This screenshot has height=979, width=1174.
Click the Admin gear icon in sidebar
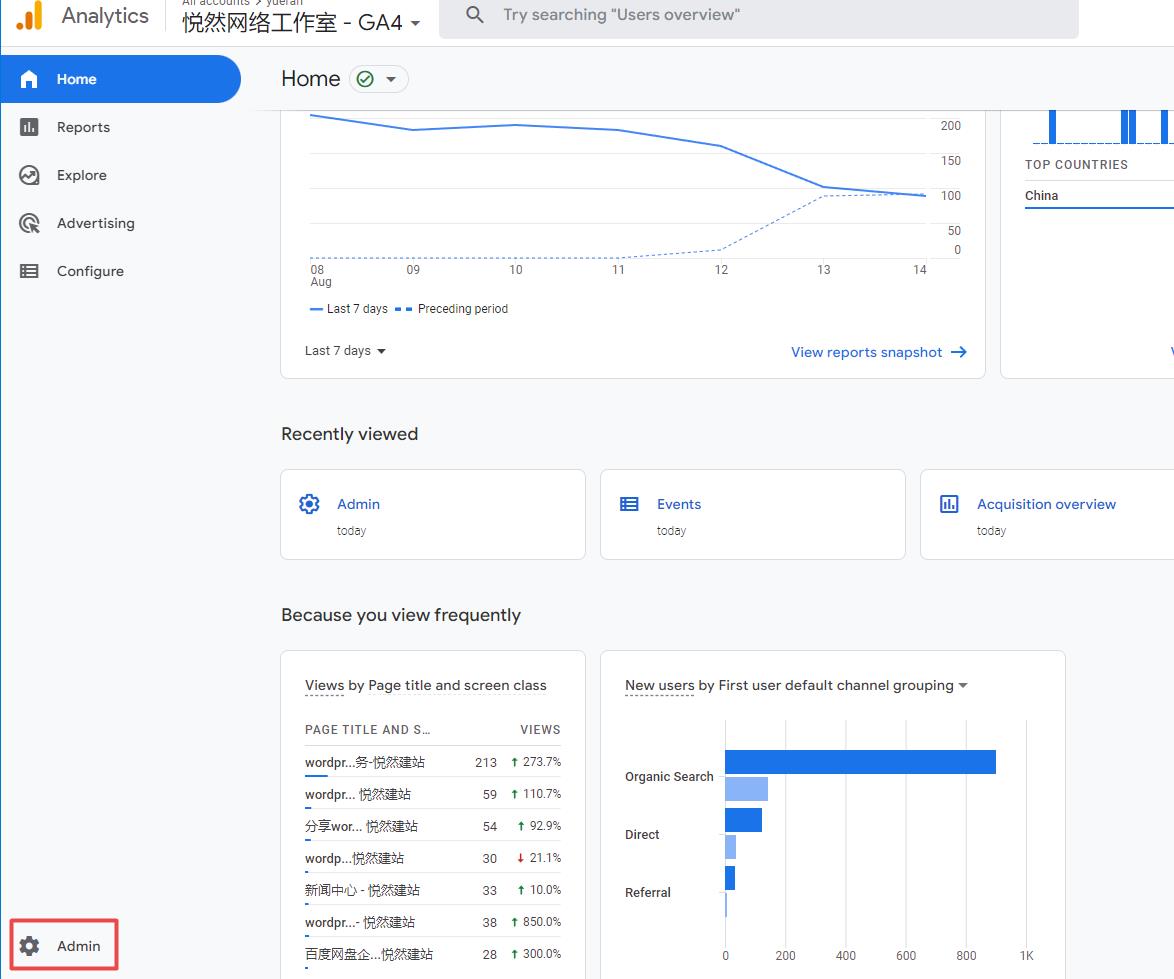[29, 946]
